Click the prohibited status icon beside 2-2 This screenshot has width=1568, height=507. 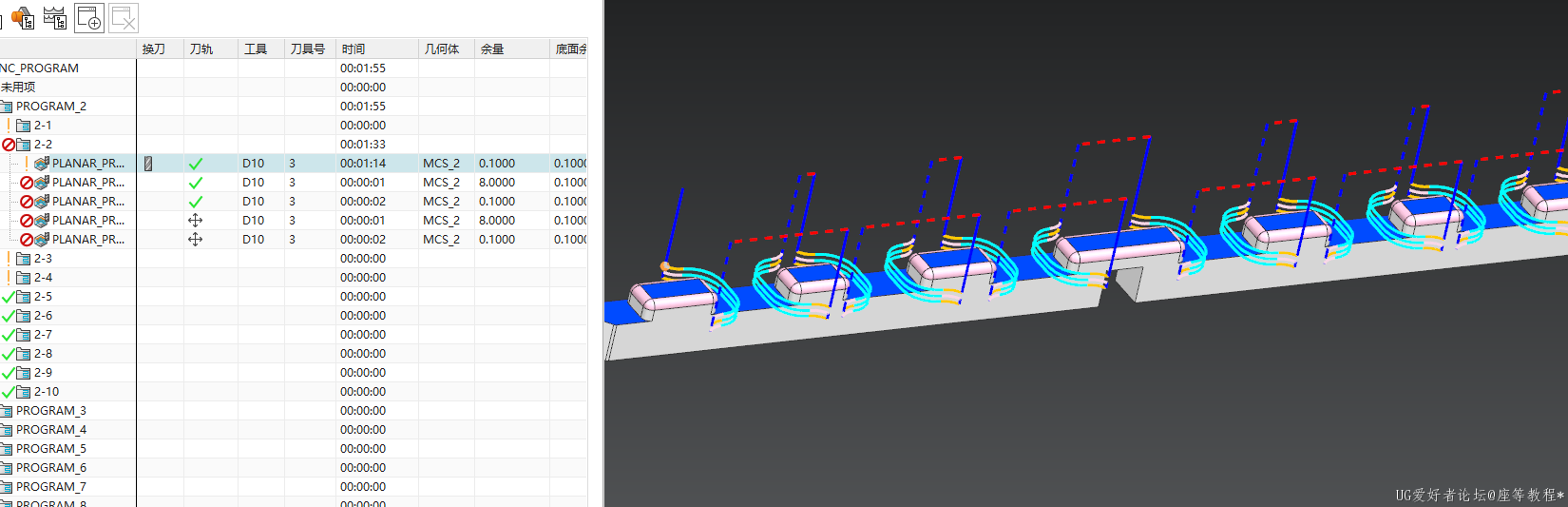coord(9,145)
